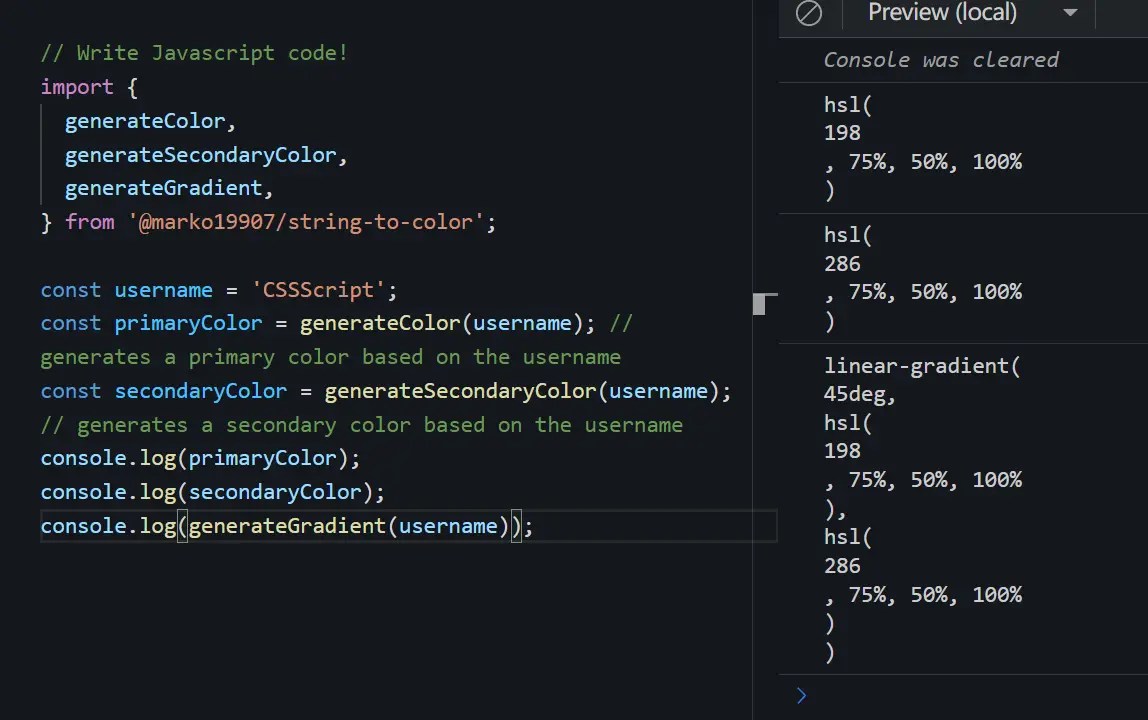Click the 'linear-gradient(' console output line
Image resolution: width=1148 pixels, height=720 pixels.
[922, 365]
